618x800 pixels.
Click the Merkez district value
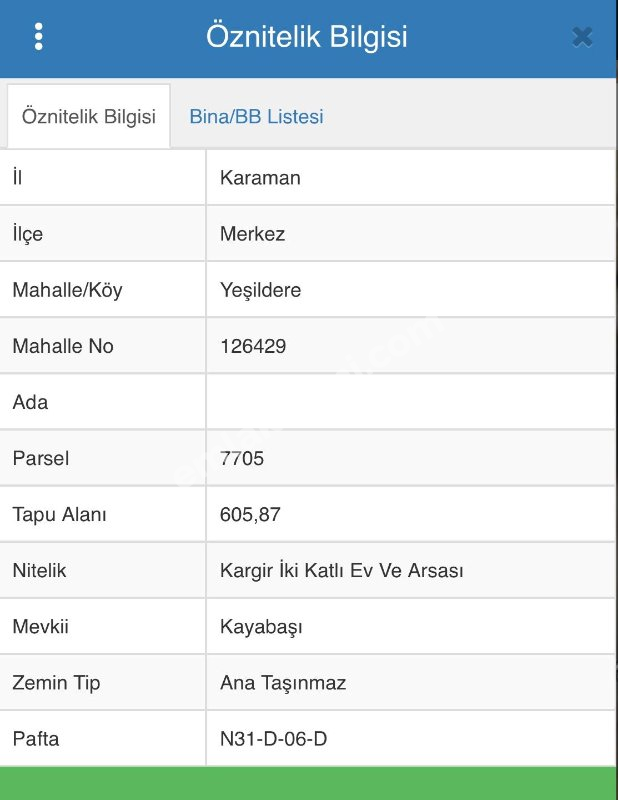point(253,234)
